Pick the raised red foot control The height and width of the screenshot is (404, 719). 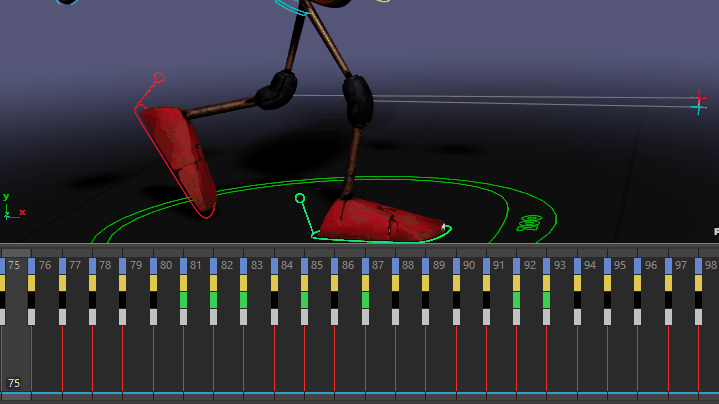click(x=182, y=155)
